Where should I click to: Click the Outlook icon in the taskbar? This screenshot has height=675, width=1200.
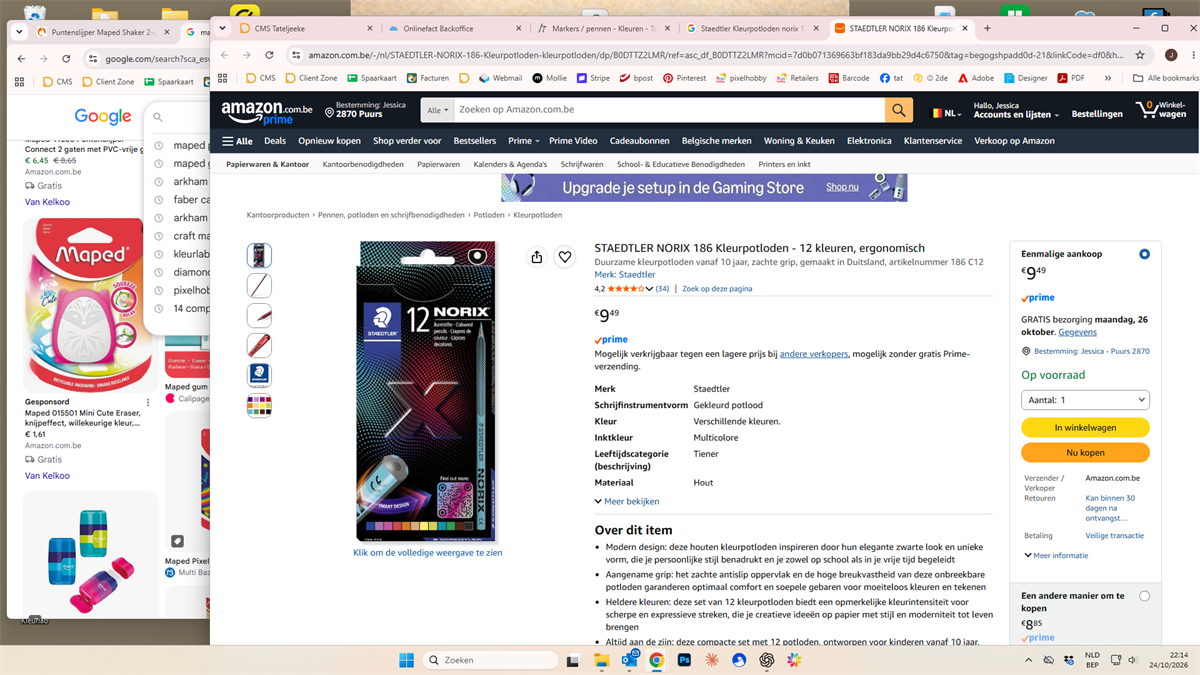(629, 660)
